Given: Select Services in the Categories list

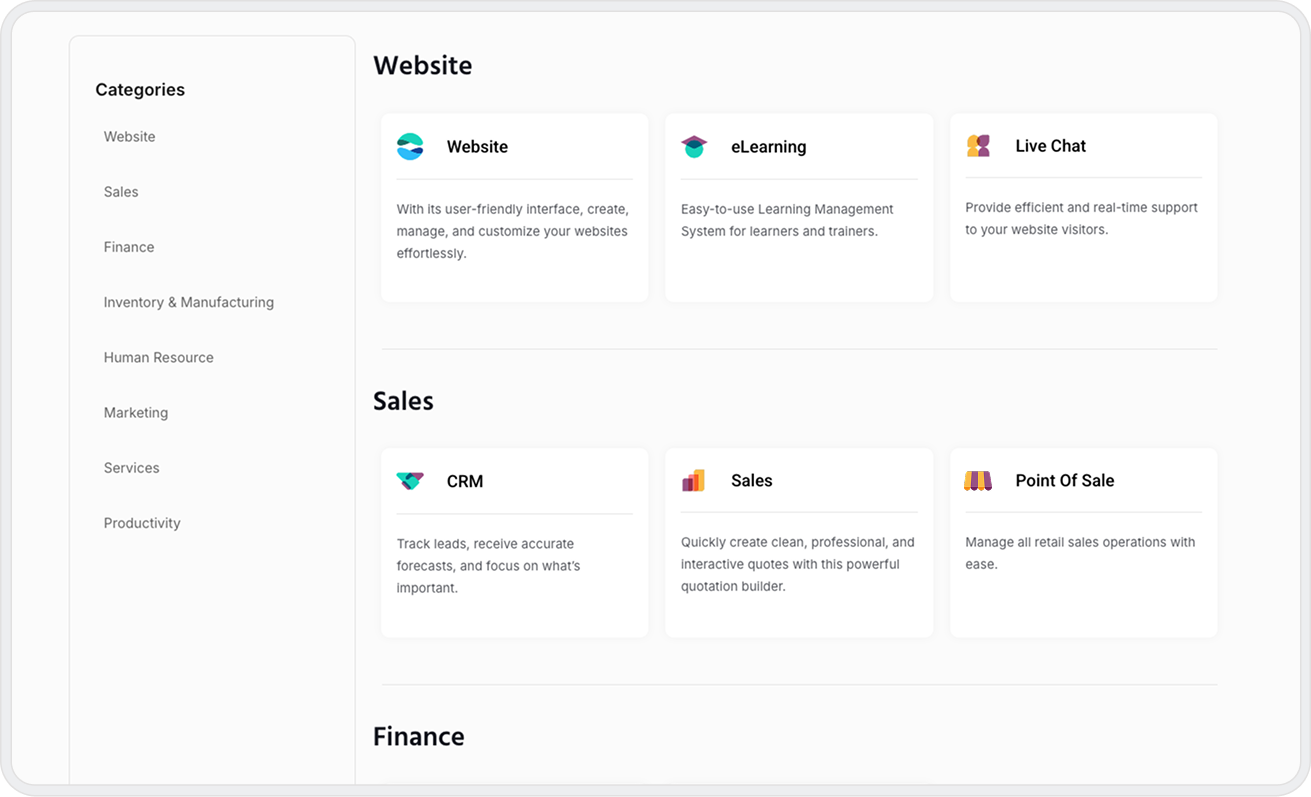Looking at the screenshot, I should [132, 468].
